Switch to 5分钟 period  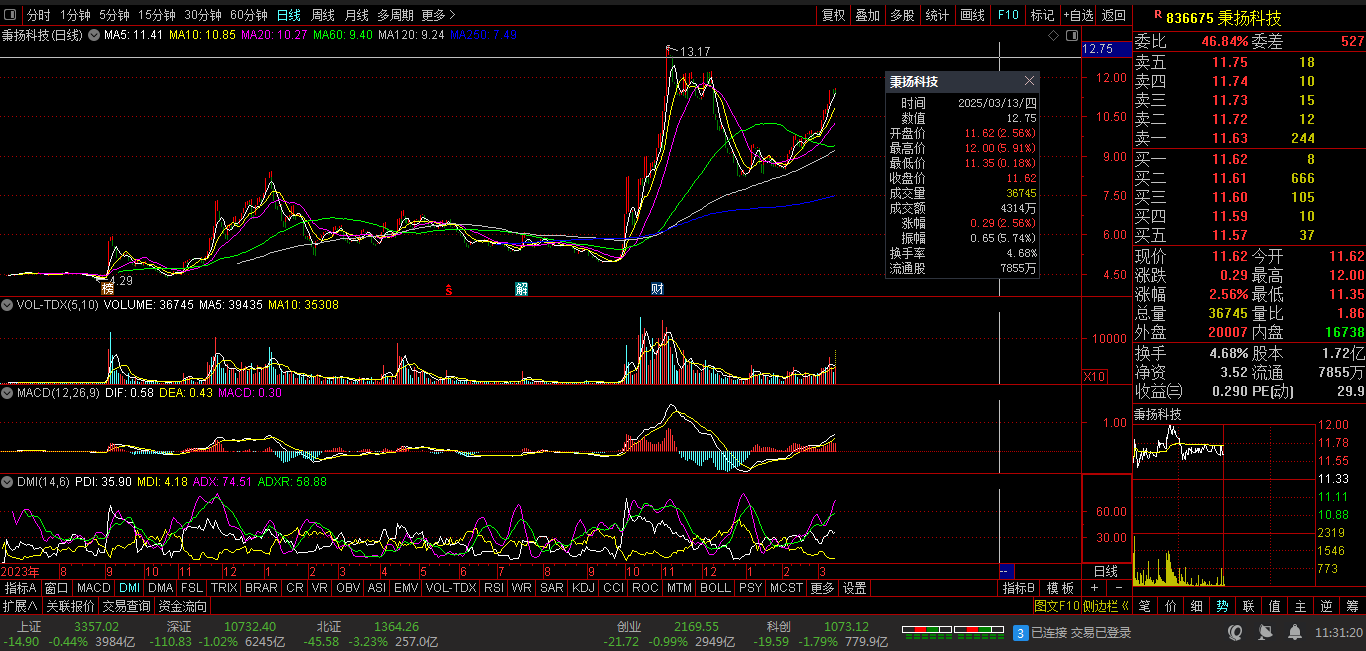[x=115, y=15]
